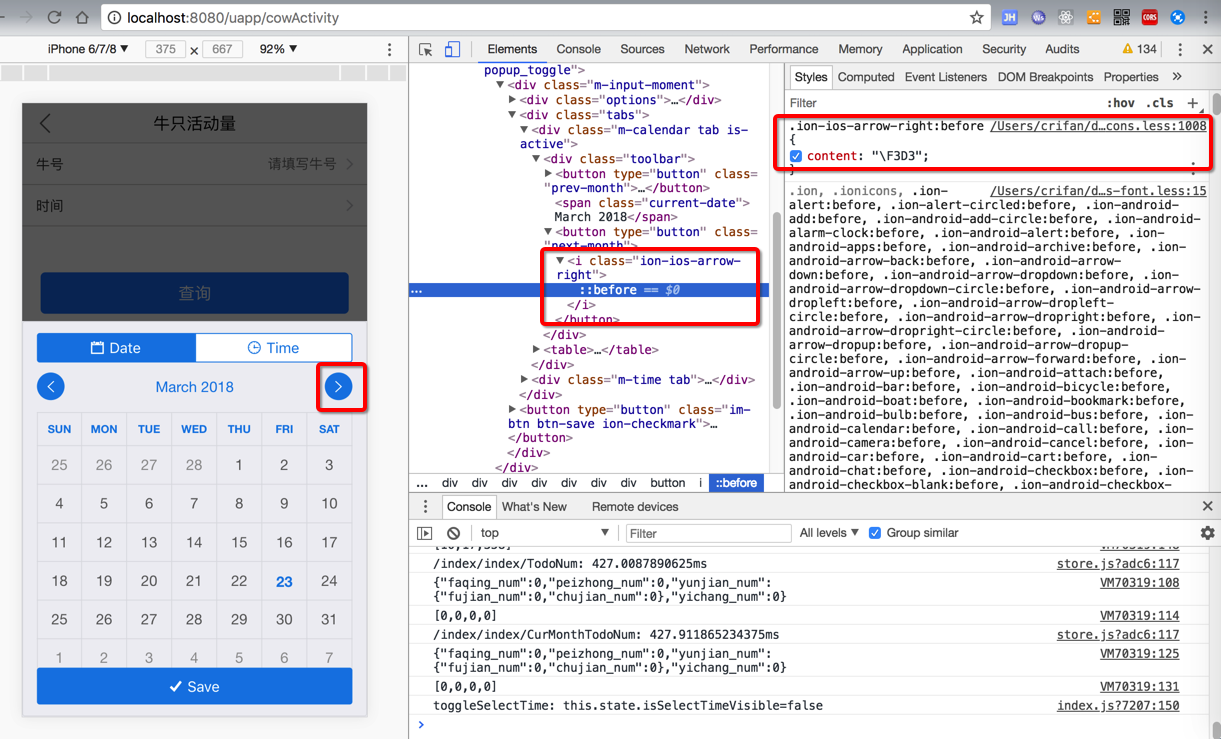Open the React DevTools extension icon
Image resolution: width=1221 pixels, height=740 pixels.
coord(1066,17)
